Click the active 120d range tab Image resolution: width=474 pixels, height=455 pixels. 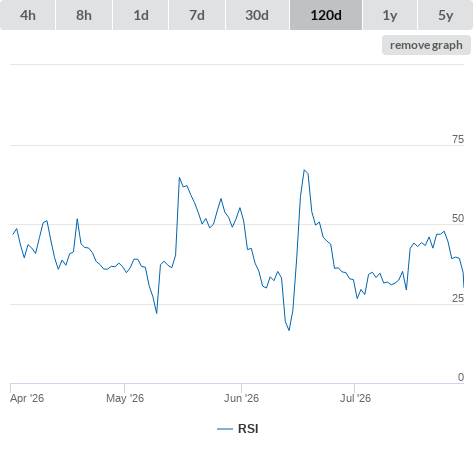326,15
